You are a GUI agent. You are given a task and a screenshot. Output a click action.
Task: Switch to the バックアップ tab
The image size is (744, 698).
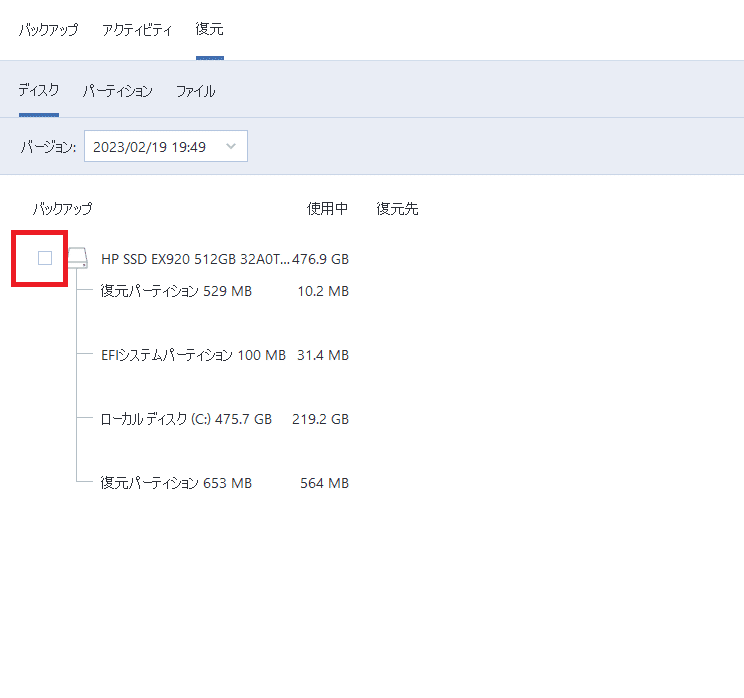click(48, 30)
